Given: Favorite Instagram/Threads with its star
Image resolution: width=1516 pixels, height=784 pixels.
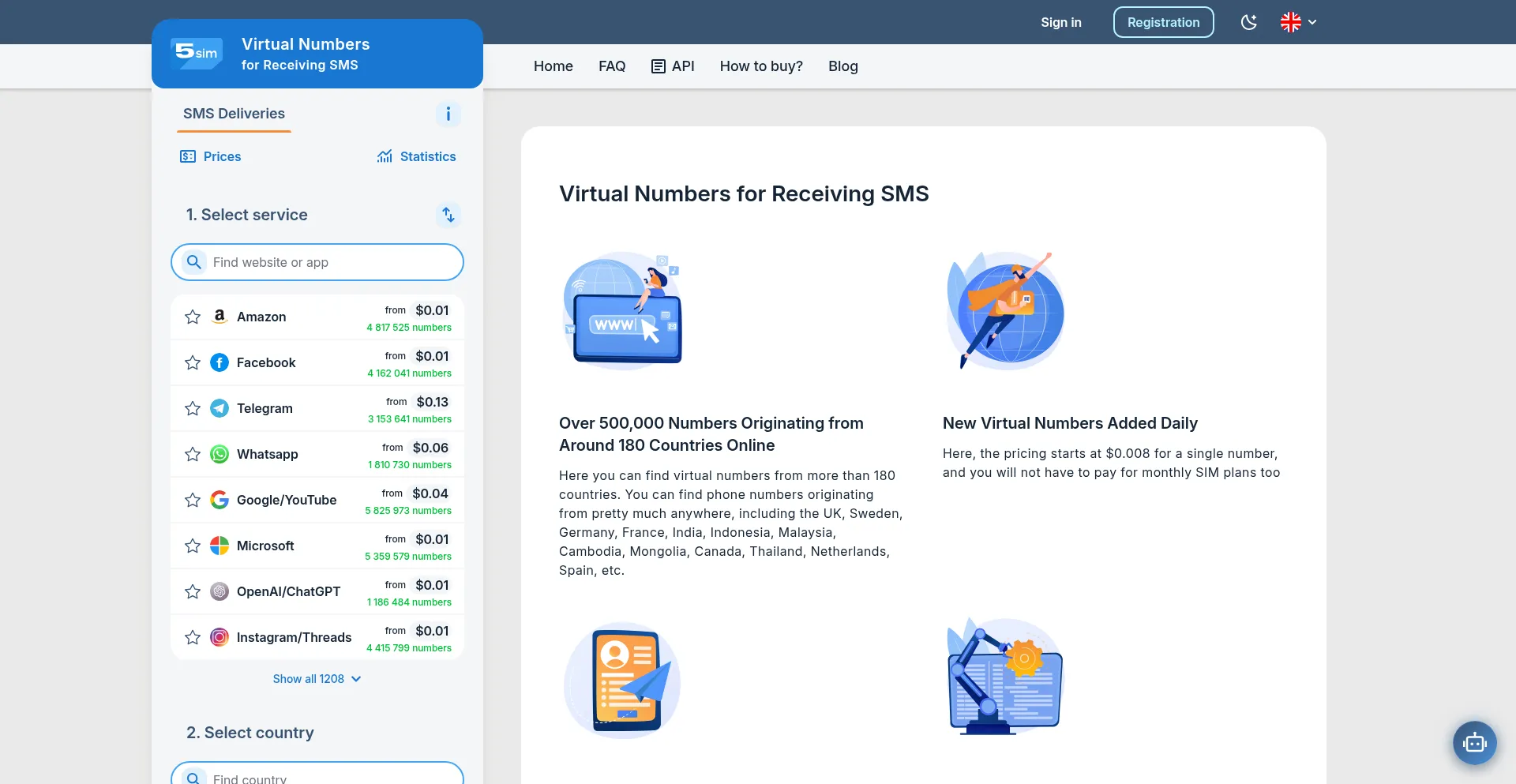Looking at the screenshot, I should [x=193, y=638].
